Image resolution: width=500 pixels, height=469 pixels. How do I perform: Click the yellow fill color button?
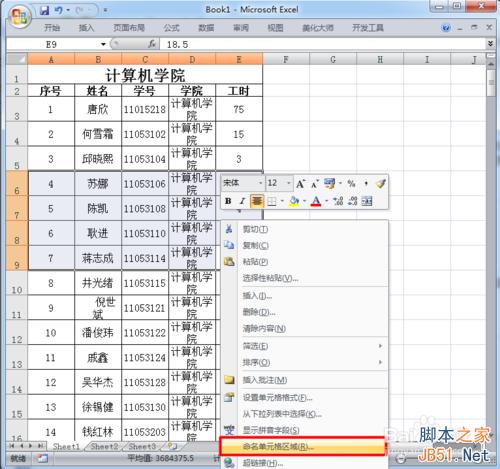pos(294,201)
